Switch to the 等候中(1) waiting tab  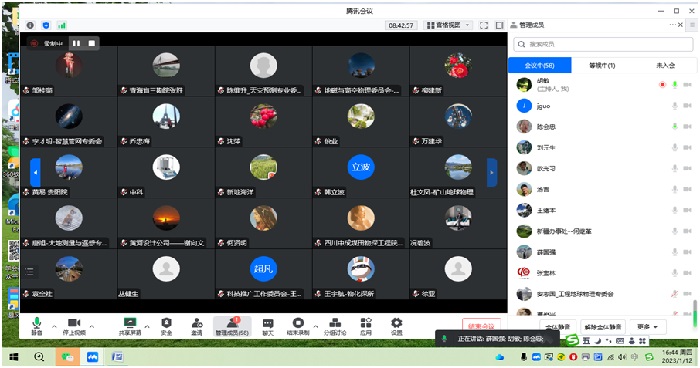click(602, 65)
